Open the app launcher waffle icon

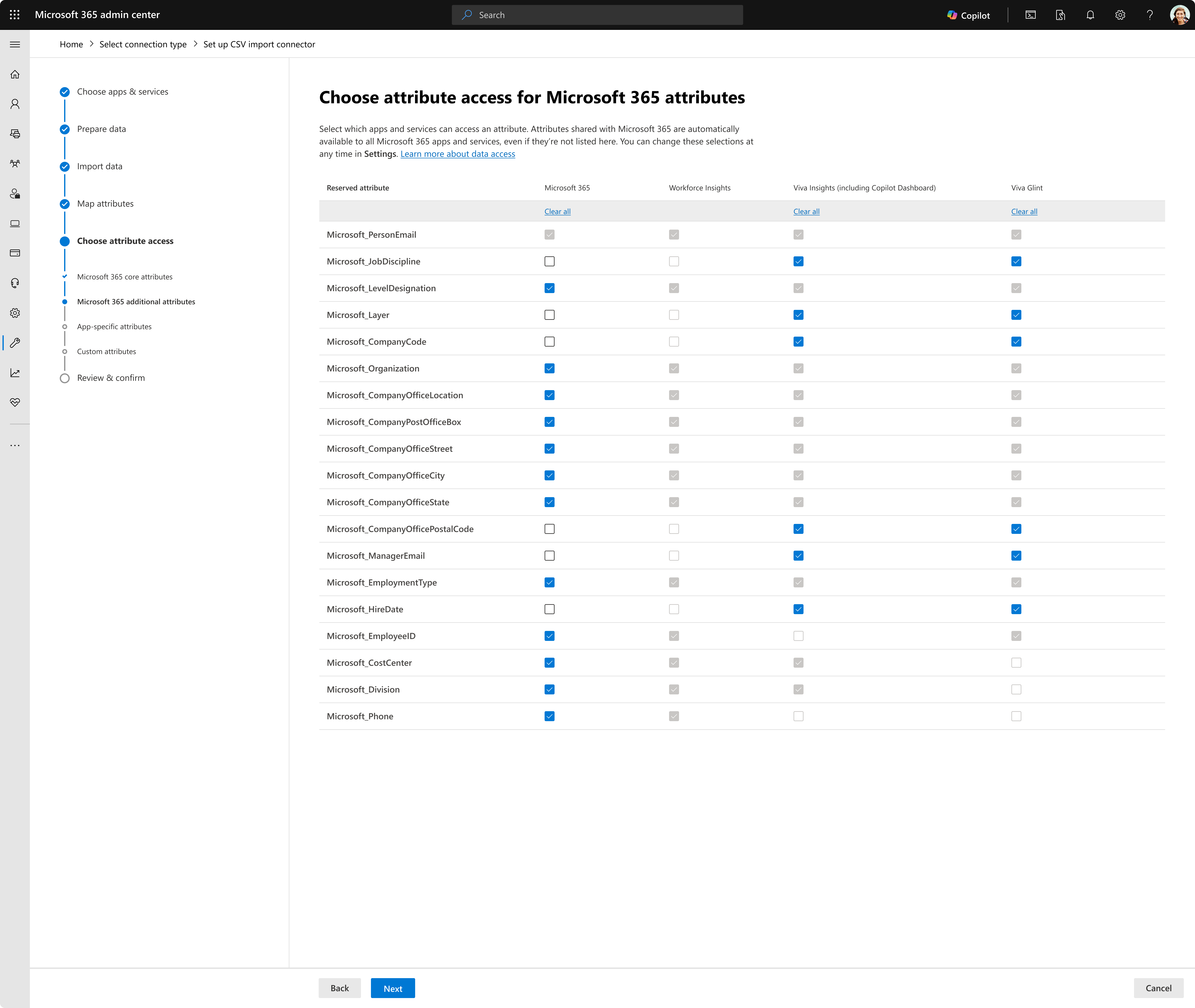point(15,15)
